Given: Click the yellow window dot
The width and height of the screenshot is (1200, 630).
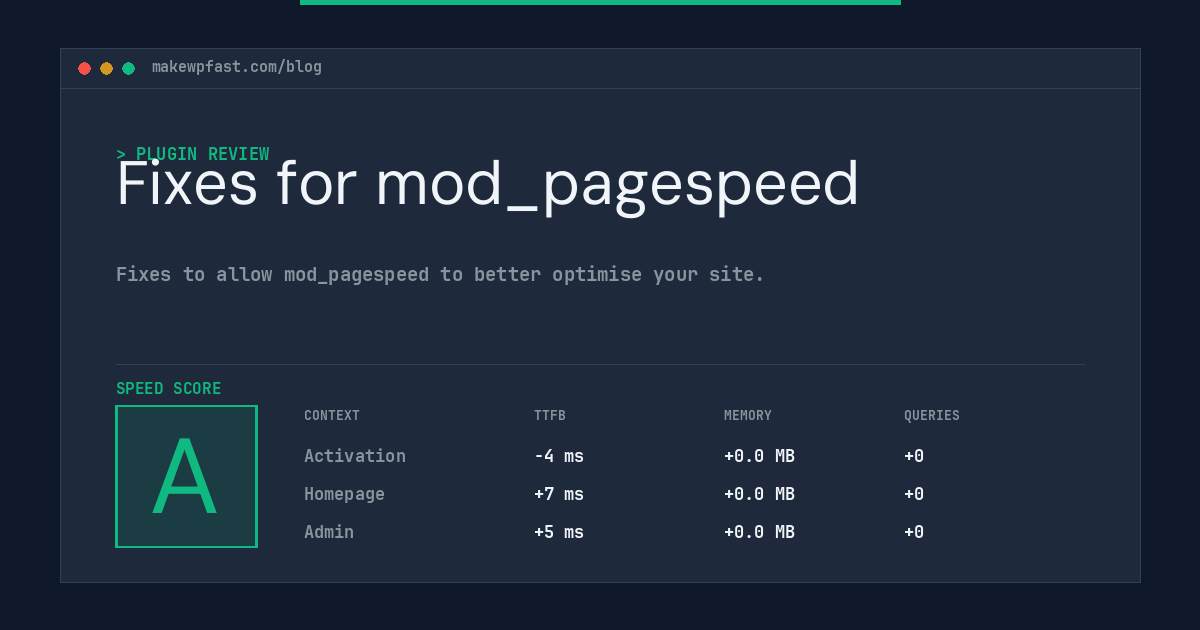Looking at the screenshot, I should (x=106, y=68).
